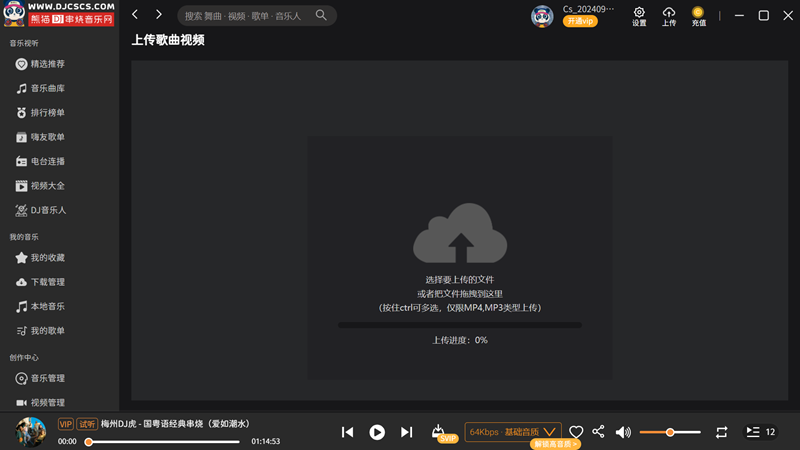Screen dimensions: 800x450
Task: Favorite the track with heart icon
Action: 576,432
